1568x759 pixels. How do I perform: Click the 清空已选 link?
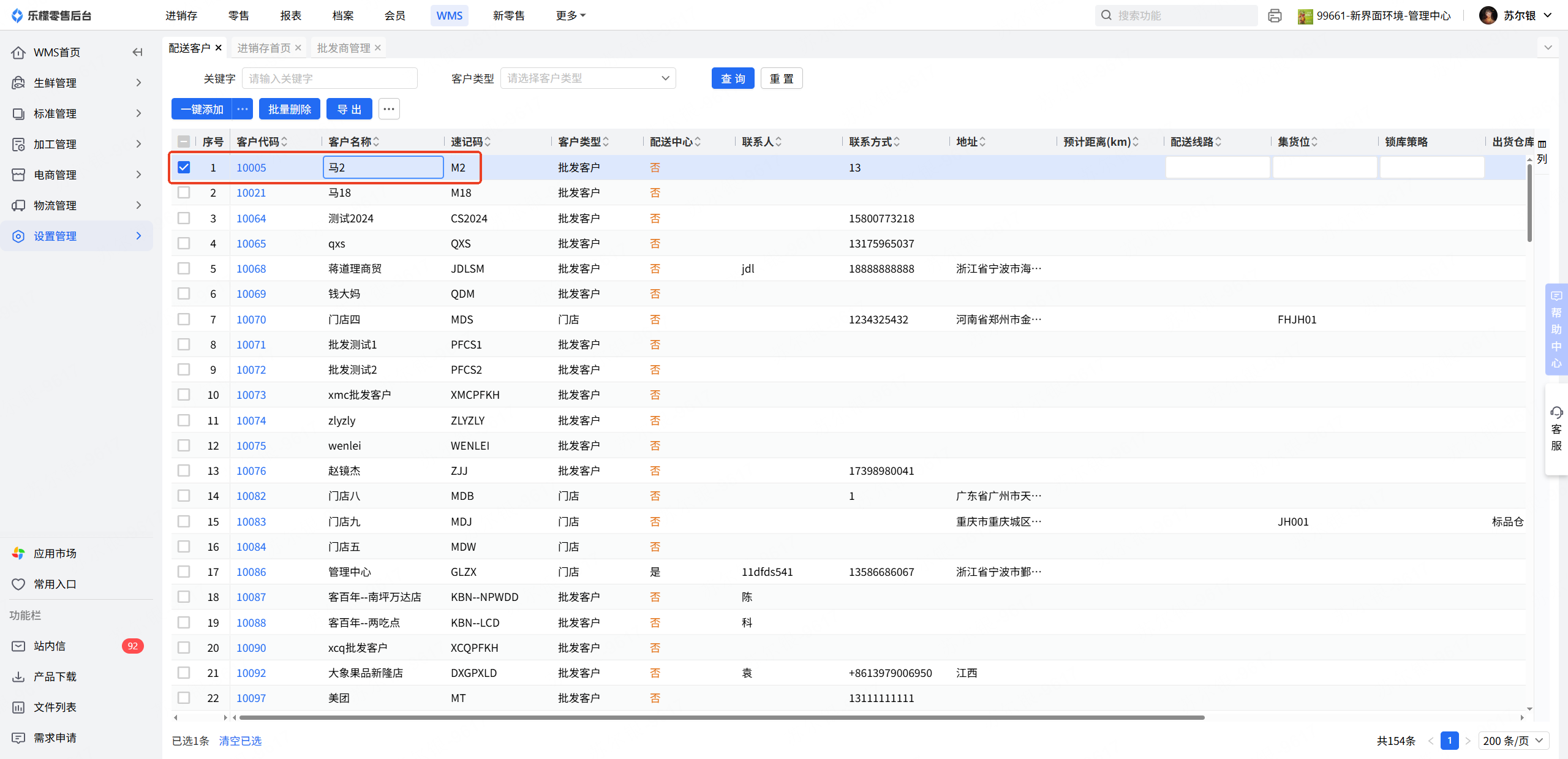pyautogui.click(x=240, y=741)
